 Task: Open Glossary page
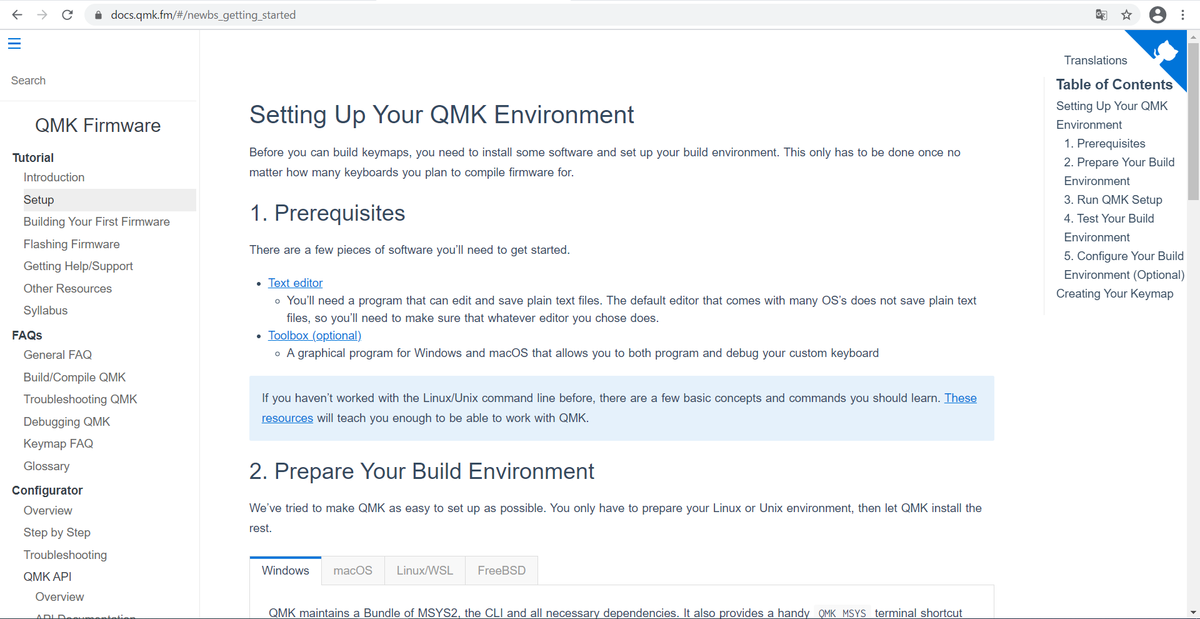click(x=47, y=466)
